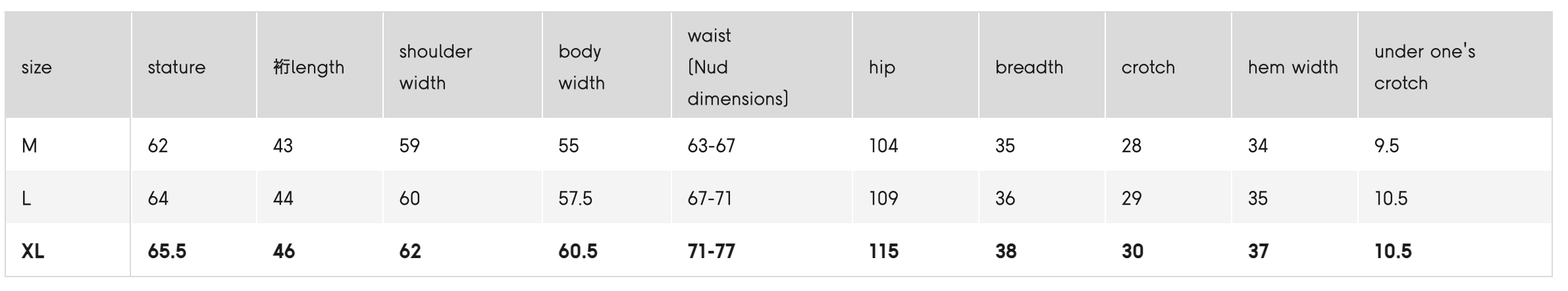Click the 'size' column header
This screenshot has width=1568, height=291.
[x=37, y=67]
